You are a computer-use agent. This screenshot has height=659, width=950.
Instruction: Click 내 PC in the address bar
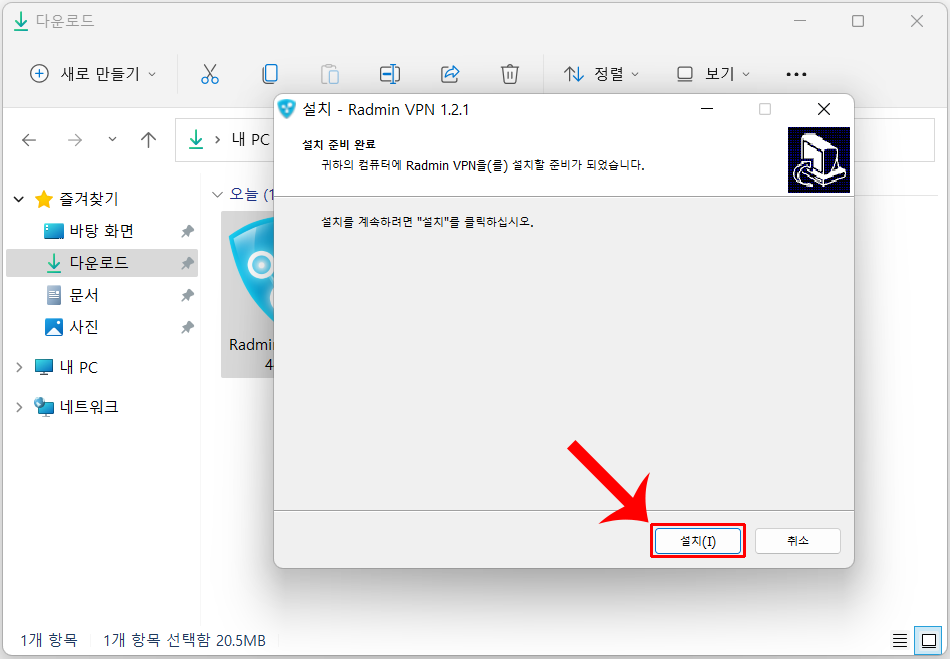pyautogui.click(x=250, y=139)
